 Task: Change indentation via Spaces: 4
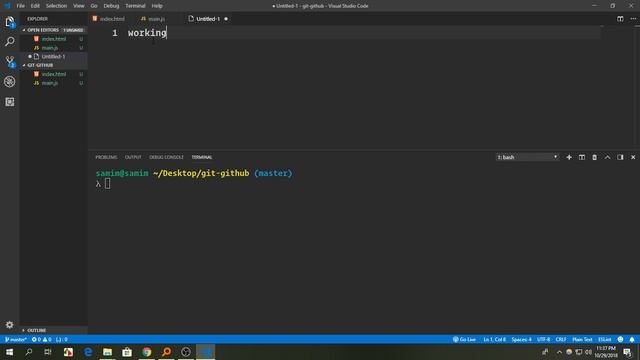pyautogui.click(x=521, y=340)
